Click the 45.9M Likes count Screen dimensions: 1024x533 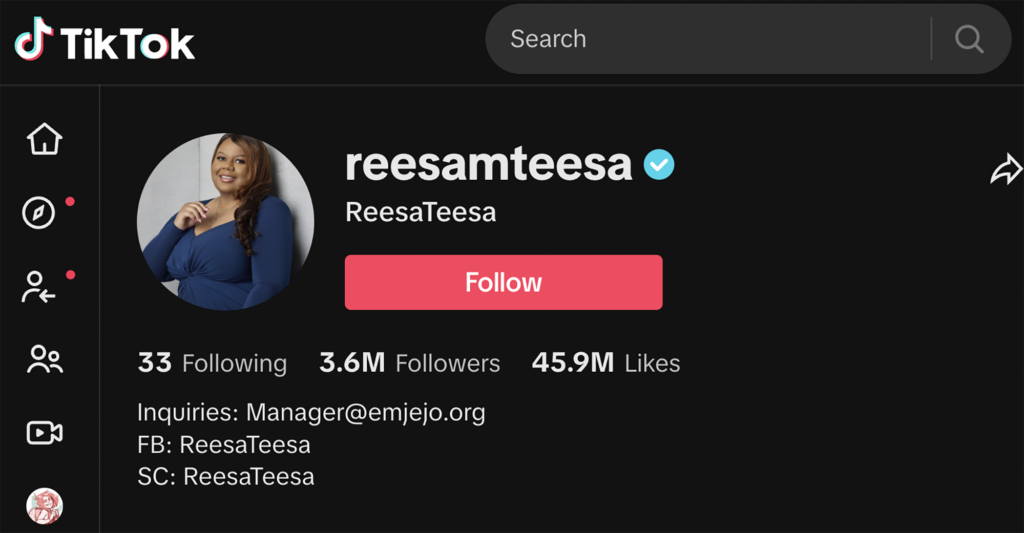coord(606,363)
